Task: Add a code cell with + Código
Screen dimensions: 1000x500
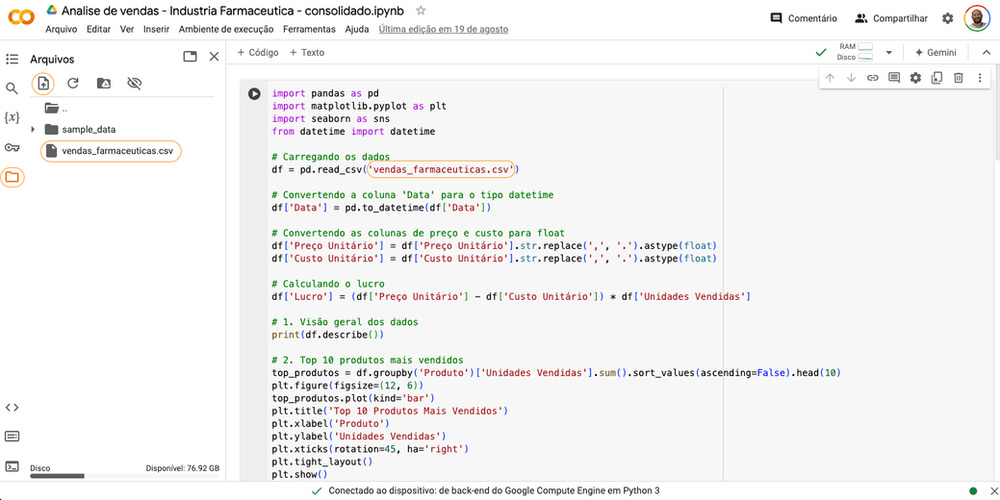Action: (258, 53)
